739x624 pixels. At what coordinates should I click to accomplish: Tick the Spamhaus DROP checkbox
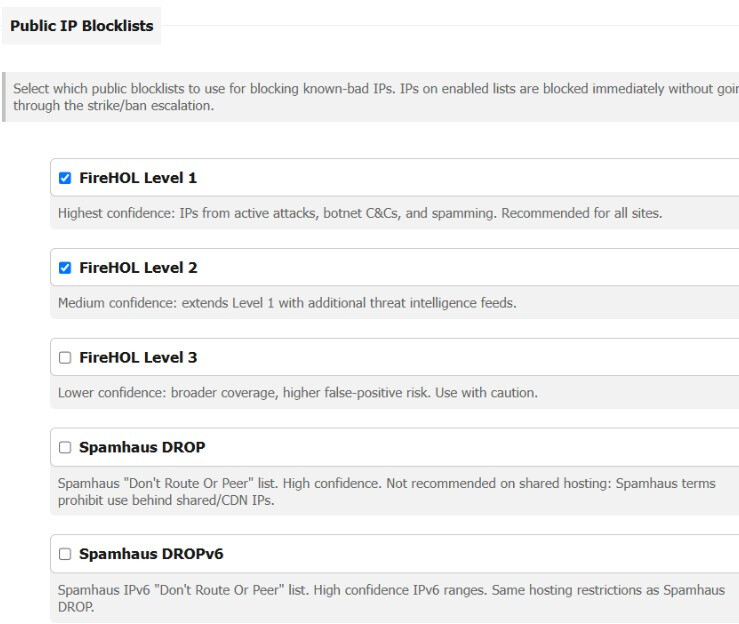[65, 447]
